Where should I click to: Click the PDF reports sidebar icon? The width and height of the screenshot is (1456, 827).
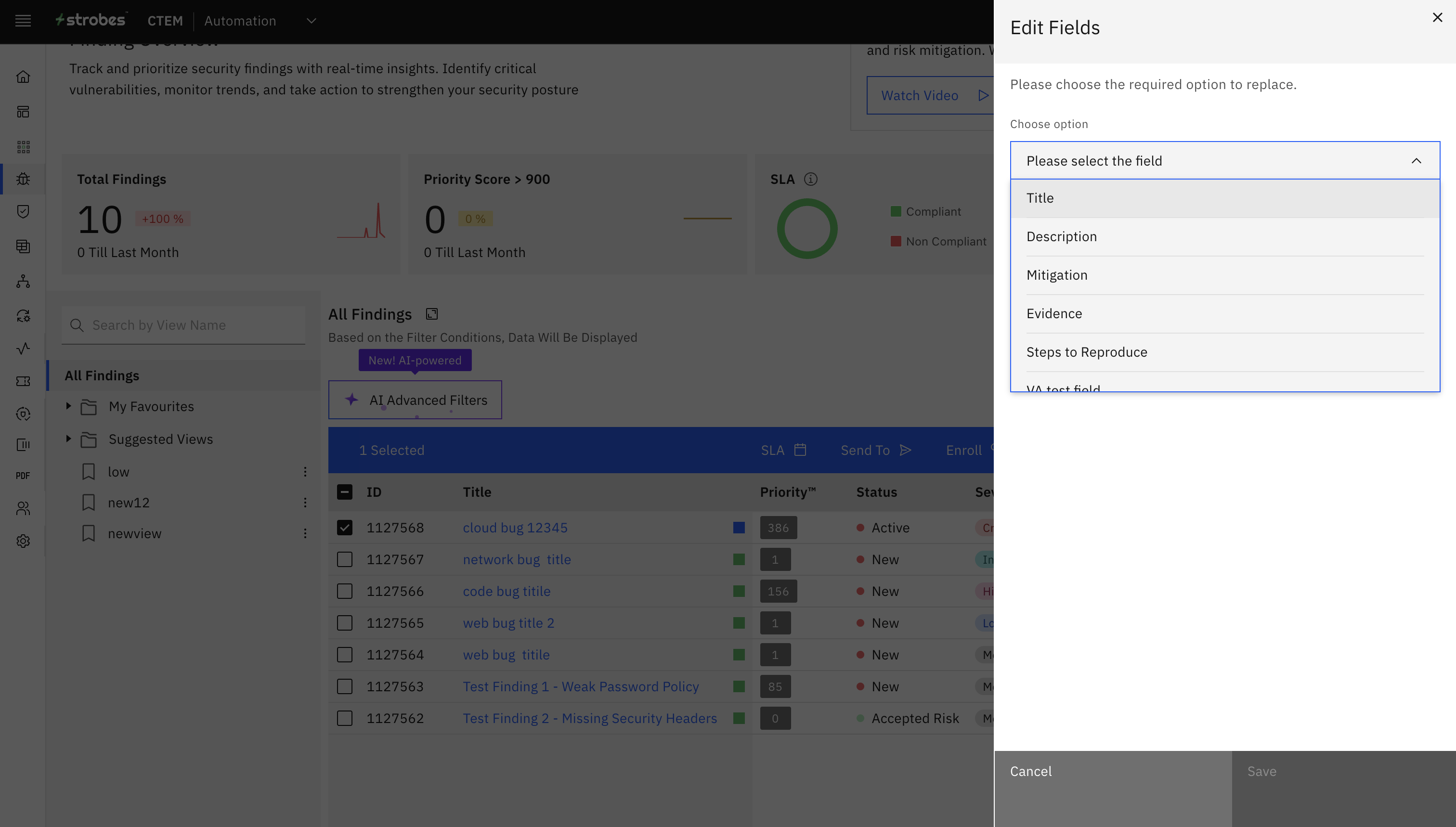(23, 476)
